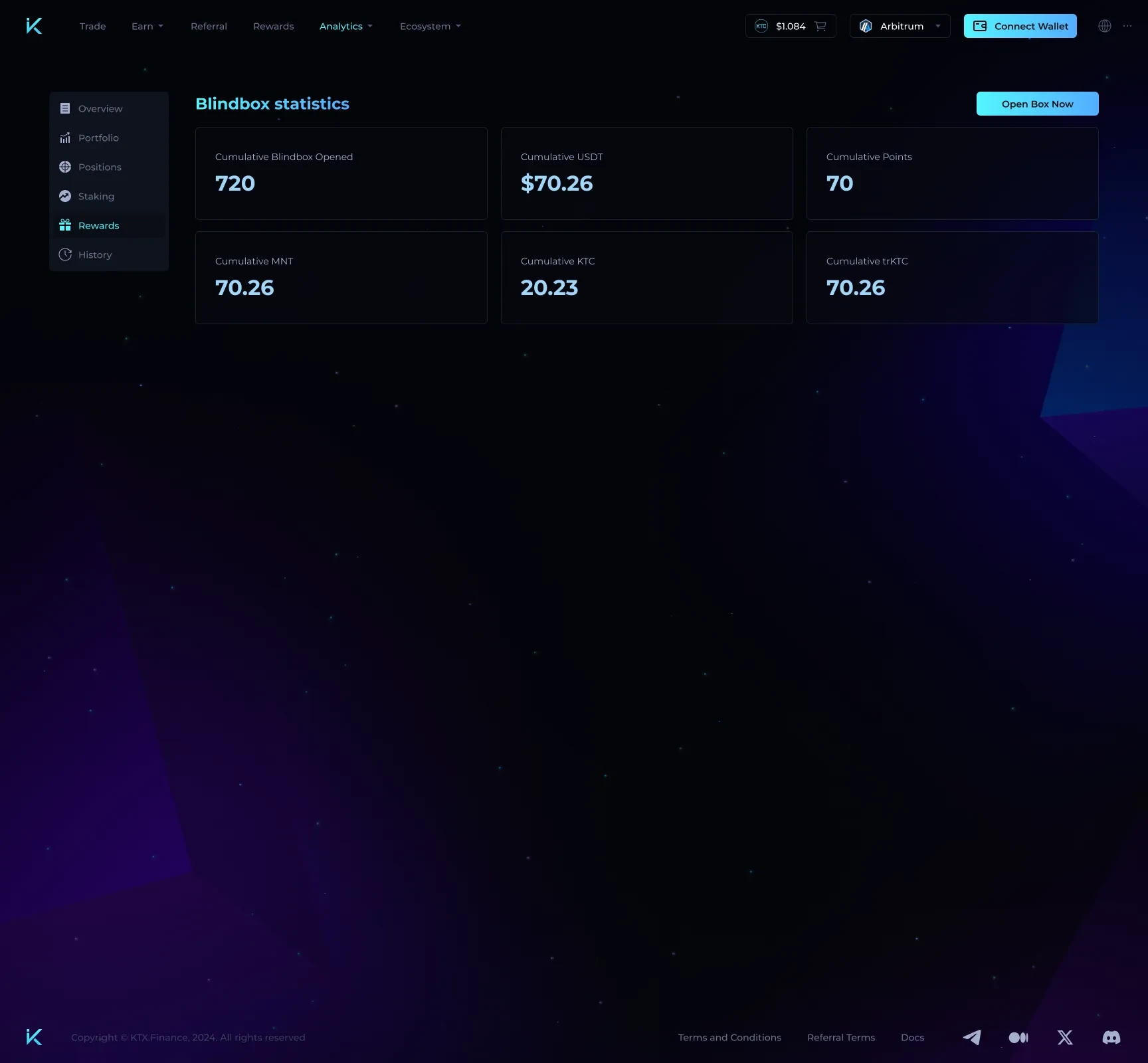
Task: Open Discord icon in footer
Action: [1111, 1037]
